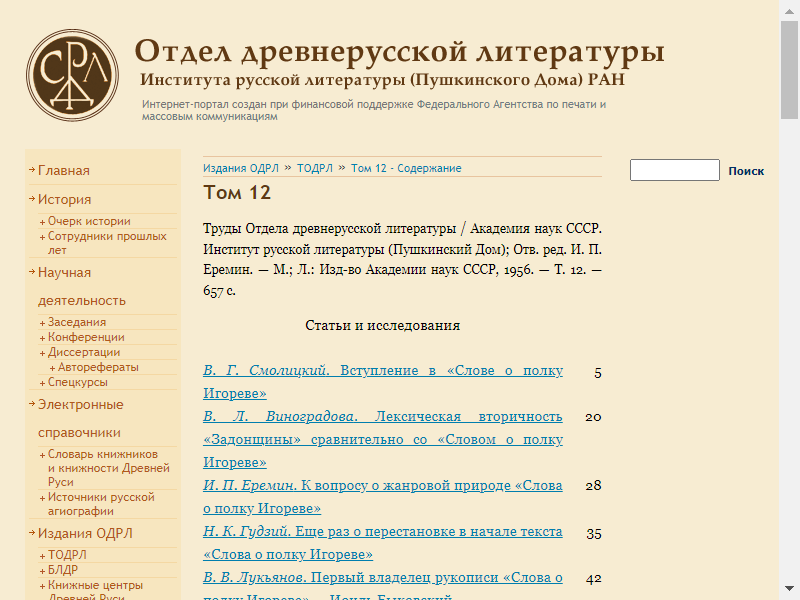Select Заседания in the sidebar
The width and height of the screenshot is (800, 600).
[77, 322]
